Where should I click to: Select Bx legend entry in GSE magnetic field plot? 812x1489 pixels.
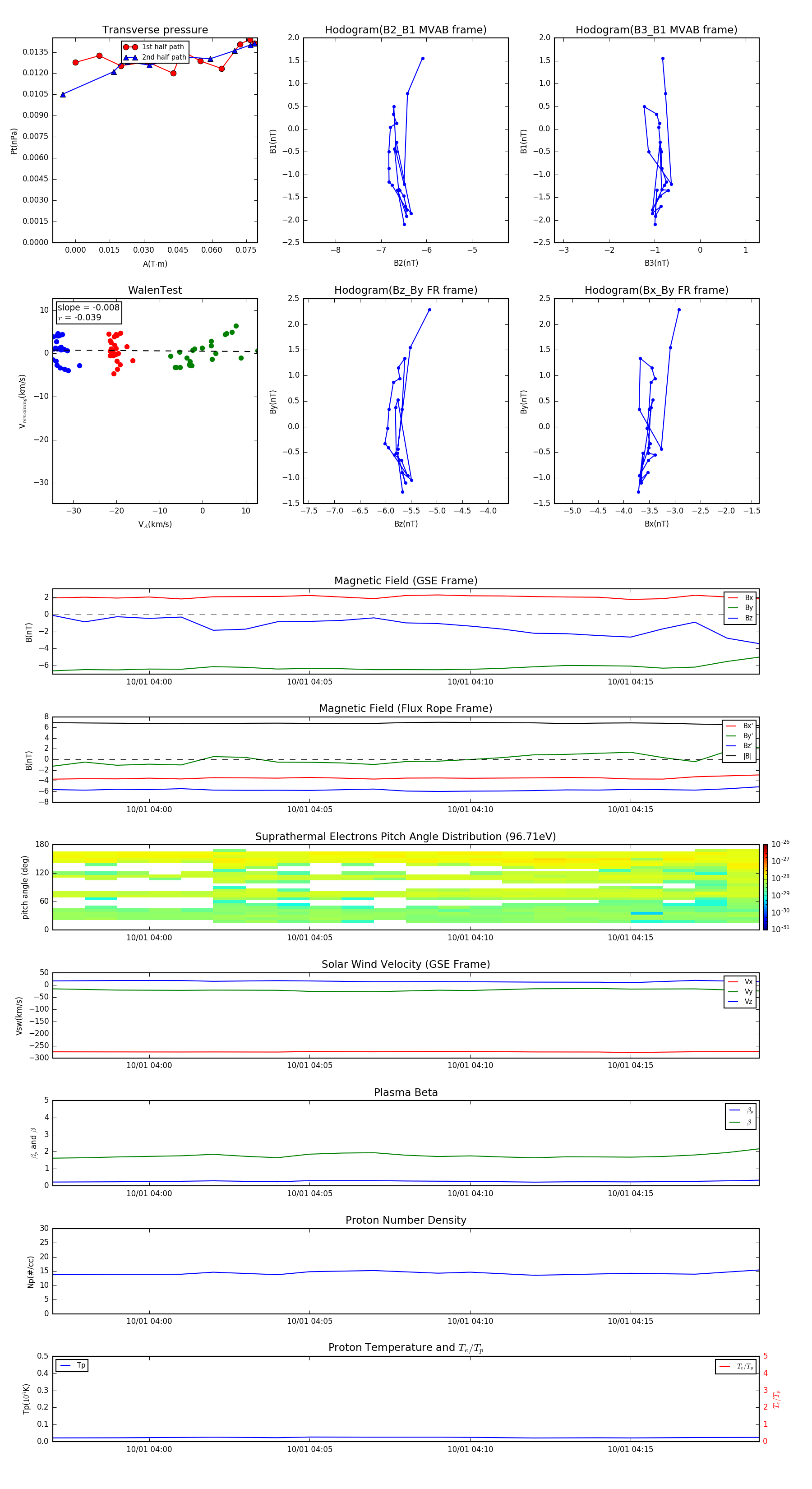pyautogui.click(x=740, y=598)
